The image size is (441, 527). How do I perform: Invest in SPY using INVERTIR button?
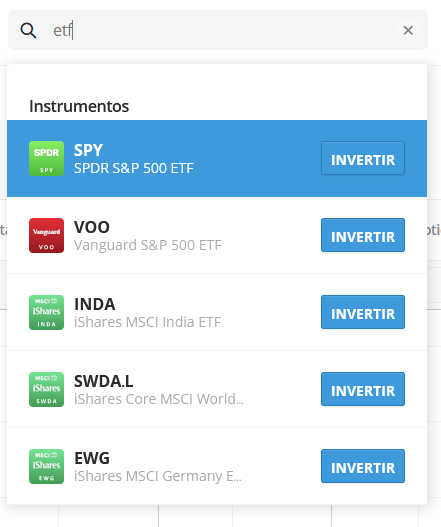[363, 158]
